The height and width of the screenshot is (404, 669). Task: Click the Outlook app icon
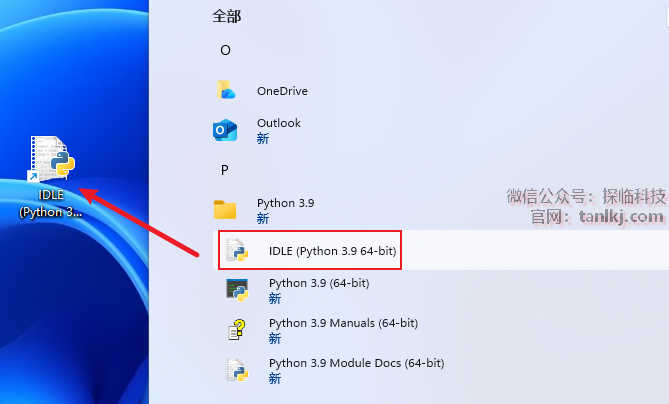pos(225,130)
